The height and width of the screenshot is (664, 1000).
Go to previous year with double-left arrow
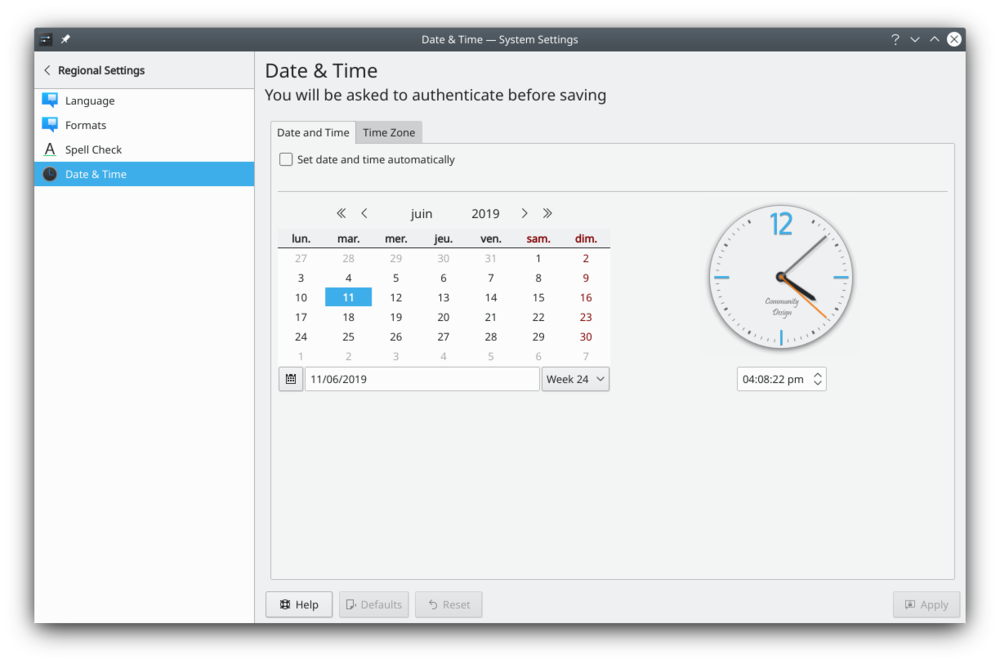pos(341,213)
